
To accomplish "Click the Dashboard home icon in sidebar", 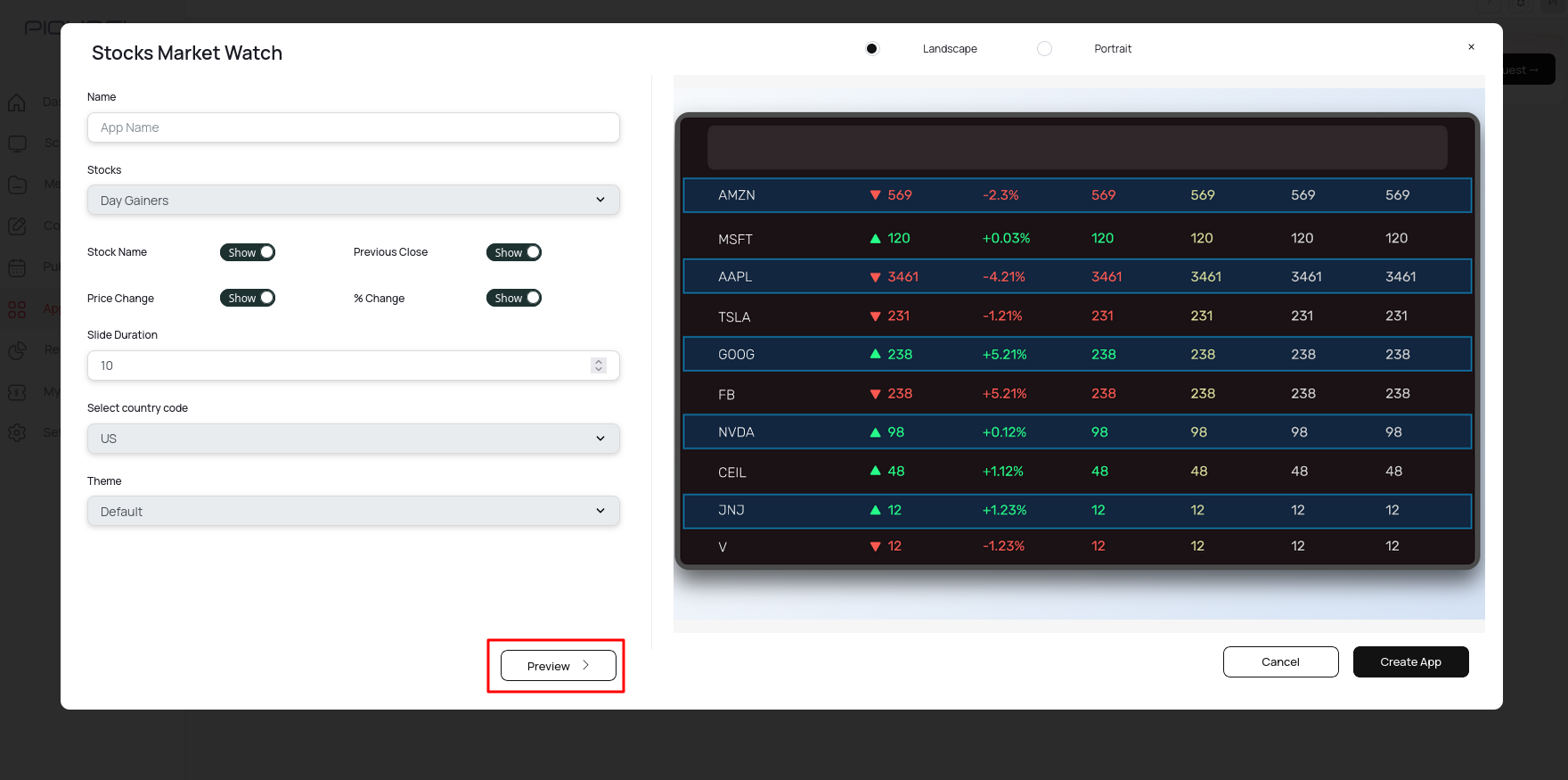I will click(17, 103).
